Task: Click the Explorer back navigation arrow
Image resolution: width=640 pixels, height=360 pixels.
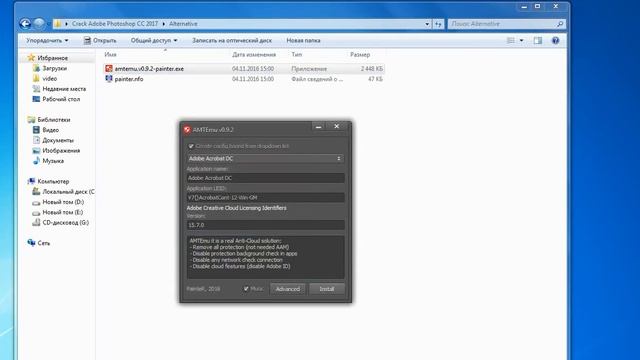Action: tap(25, 24)
